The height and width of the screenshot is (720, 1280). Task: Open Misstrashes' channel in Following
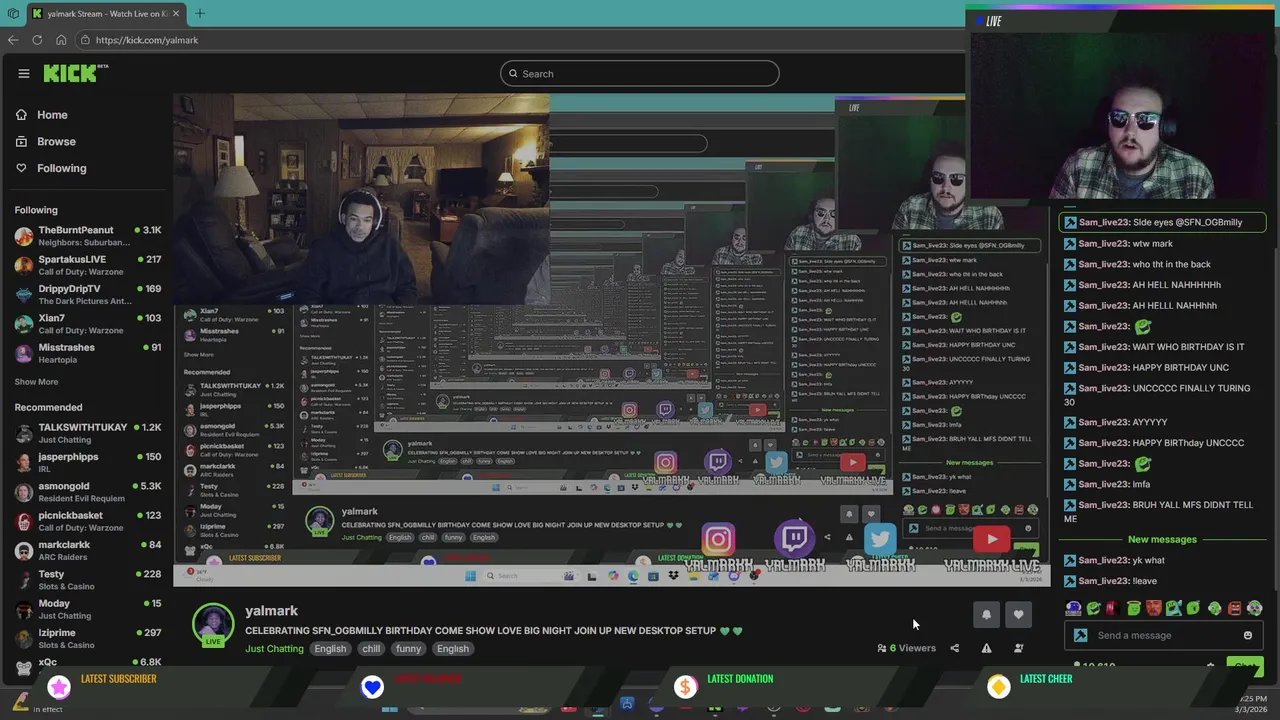tap(88, 353)
